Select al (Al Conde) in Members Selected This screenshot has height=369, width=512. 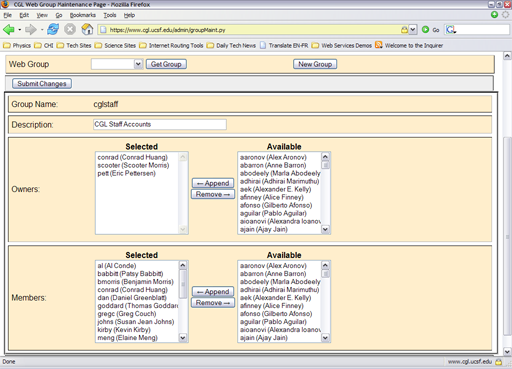point(117,266)
